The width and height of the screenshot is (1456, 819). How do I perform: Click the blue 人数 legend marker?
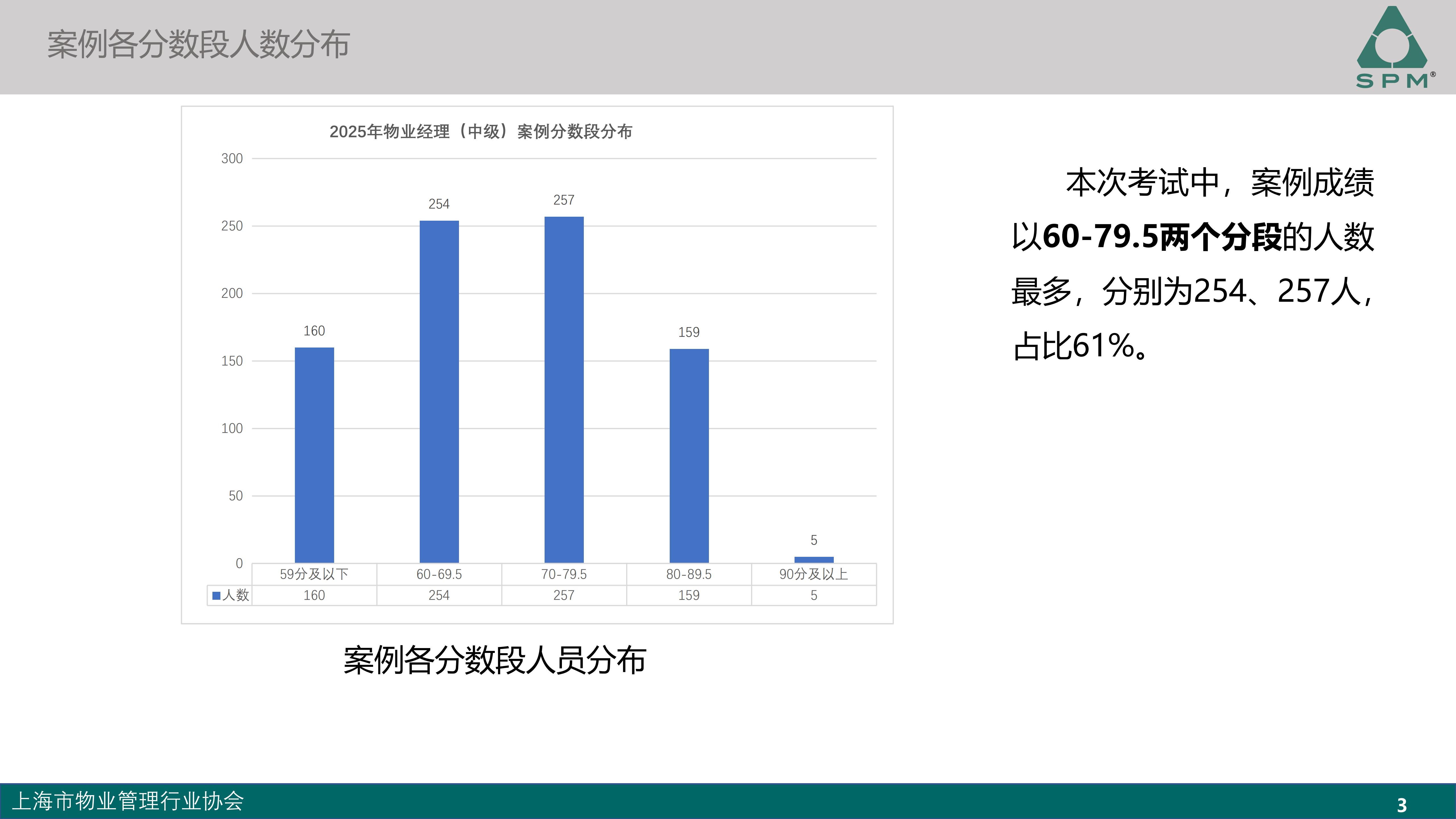click(x=216, y=596)
